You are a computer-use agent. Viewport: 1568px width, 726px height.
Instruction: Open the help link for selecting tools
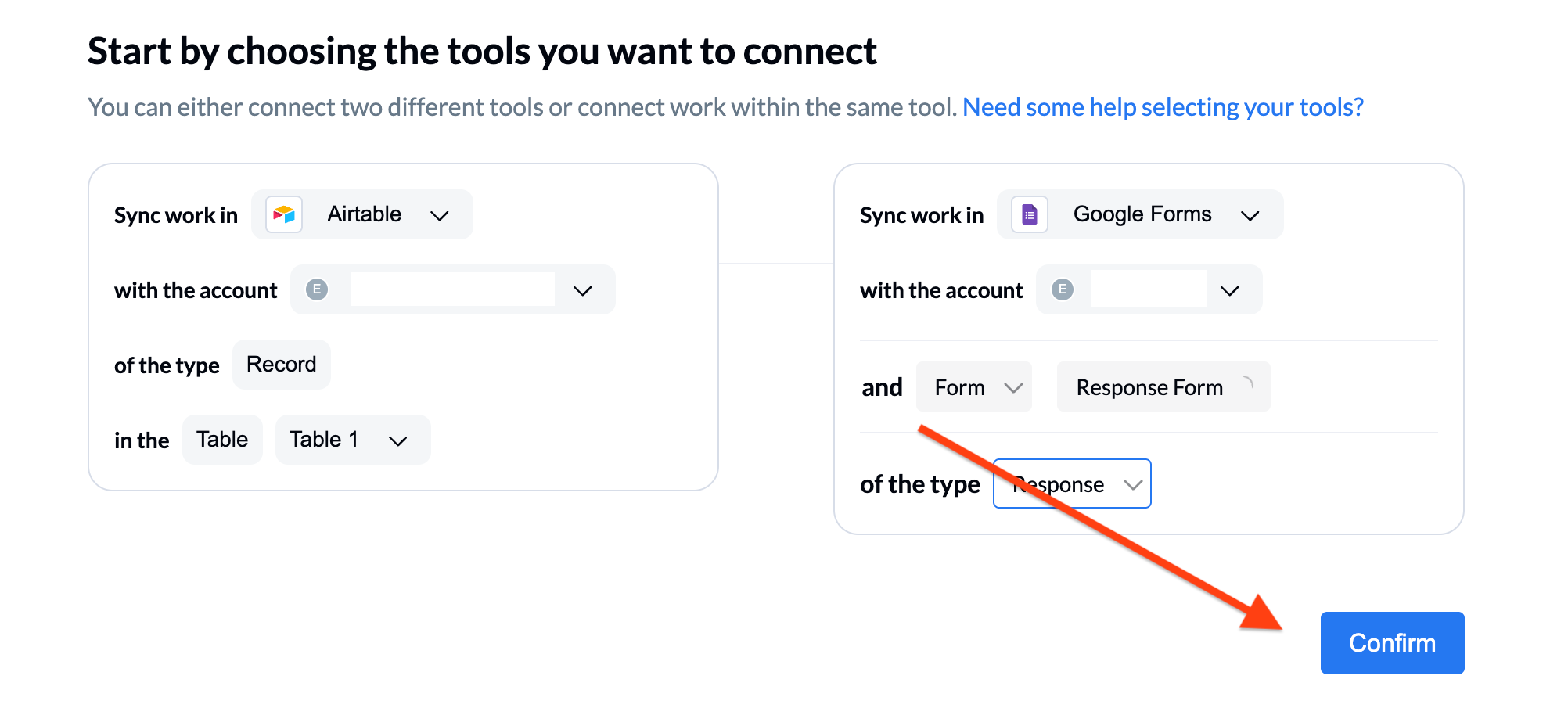(x=1163, y=106)
